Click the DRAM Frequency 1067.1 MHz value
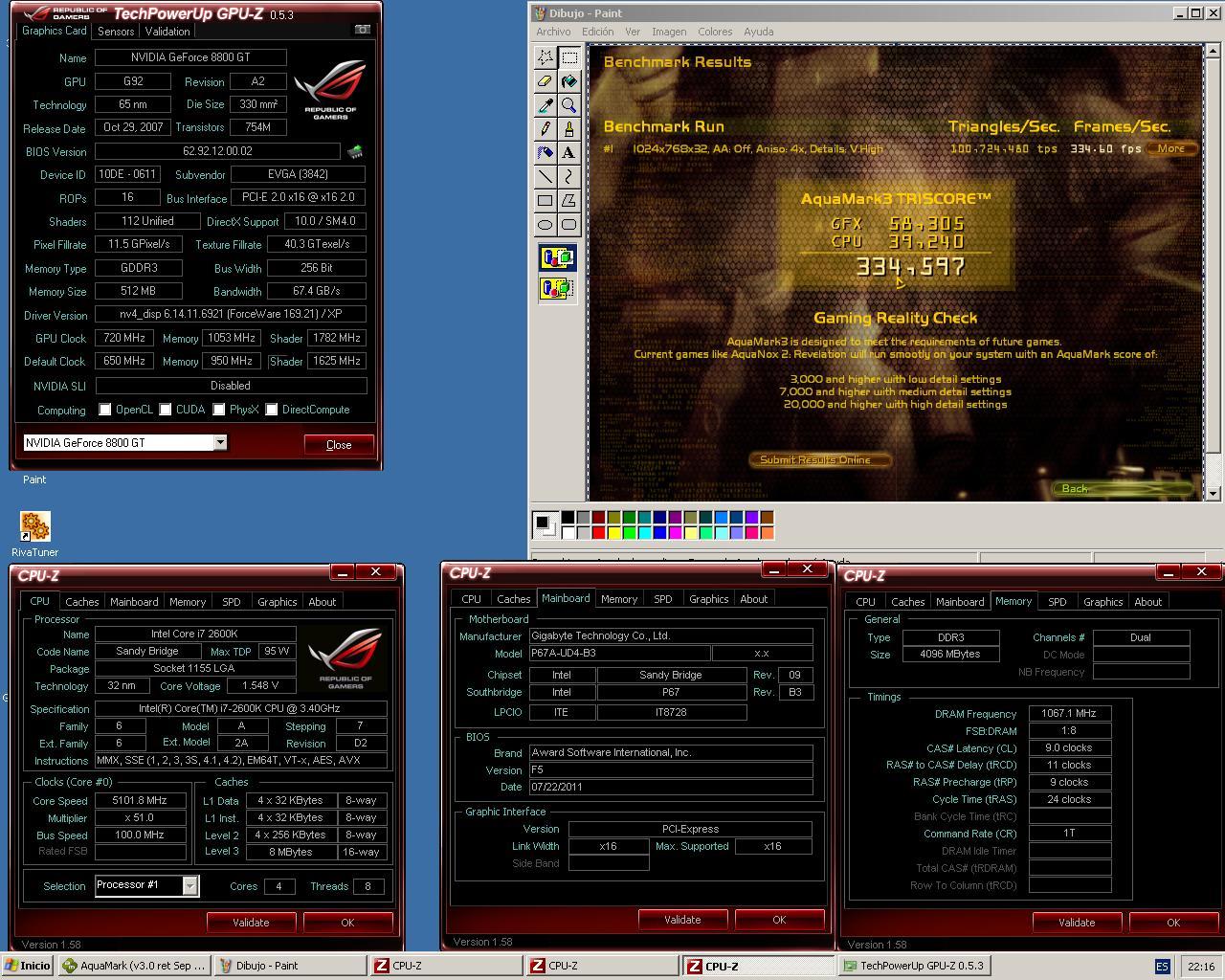This screenshot has width=1225, height=980. (1070, 714)
